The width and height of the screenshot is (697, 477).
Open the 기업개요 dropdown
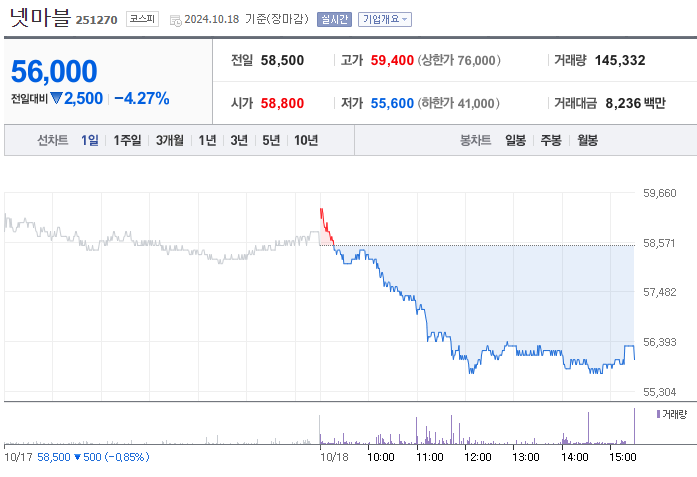pyautogui.click(x=385, y=20)
